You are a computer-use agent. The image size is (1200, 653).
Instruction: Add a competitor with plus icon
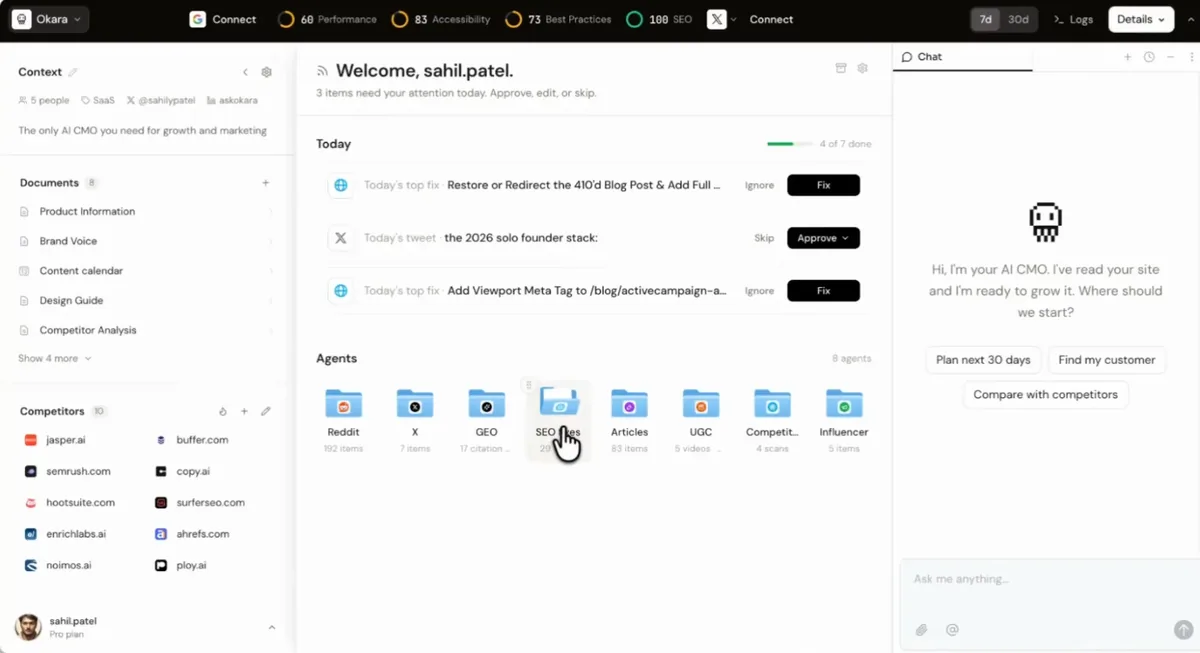244,411
